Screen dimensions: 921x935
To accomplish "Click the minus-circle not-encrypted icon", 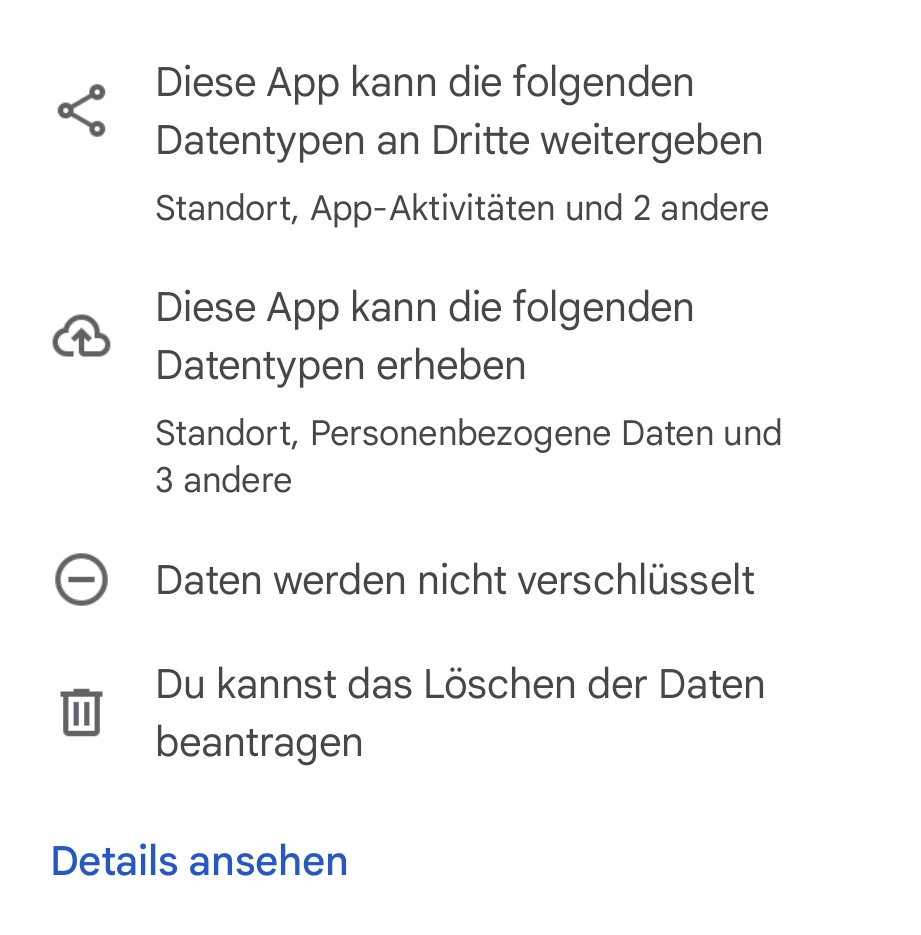I will click(x=81, y=581).
